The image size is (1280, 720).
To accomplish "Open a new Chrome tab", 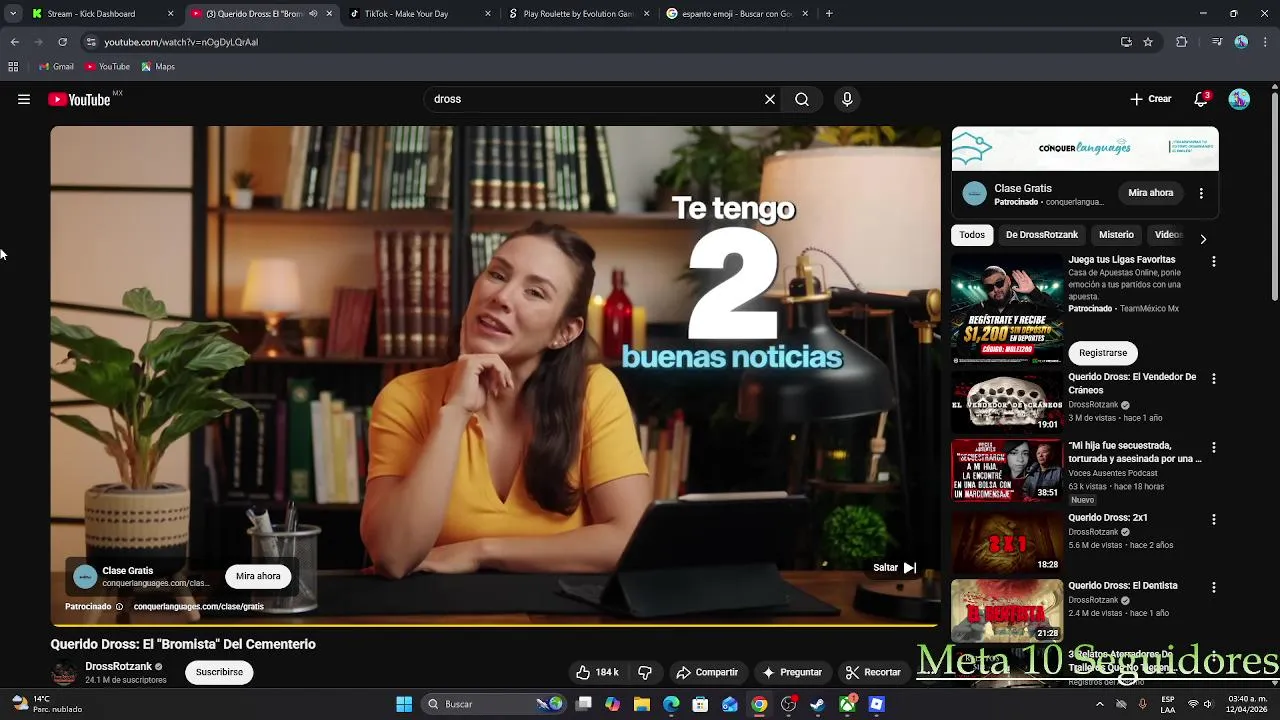I will [x=829, y=14].
